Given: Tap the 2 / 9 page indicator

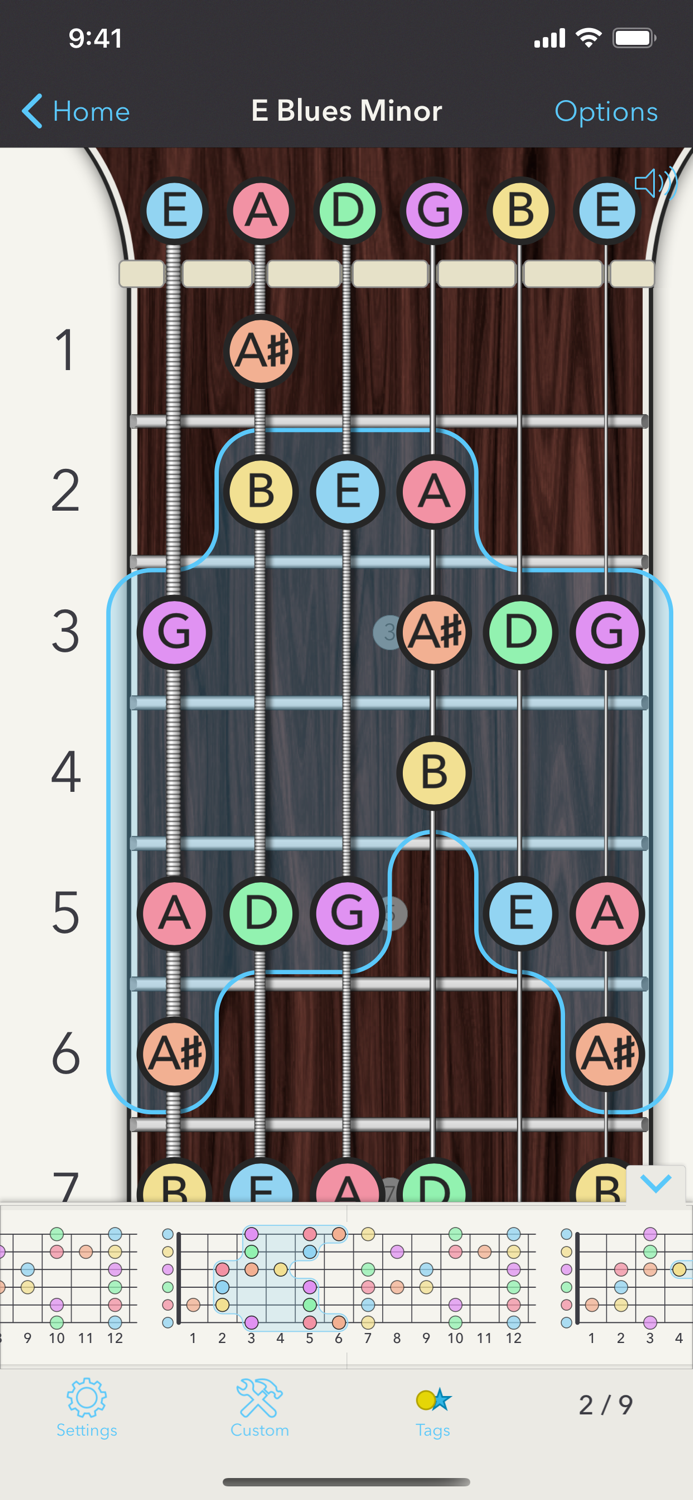Looking at the screenshot, I should (605, 1405).
